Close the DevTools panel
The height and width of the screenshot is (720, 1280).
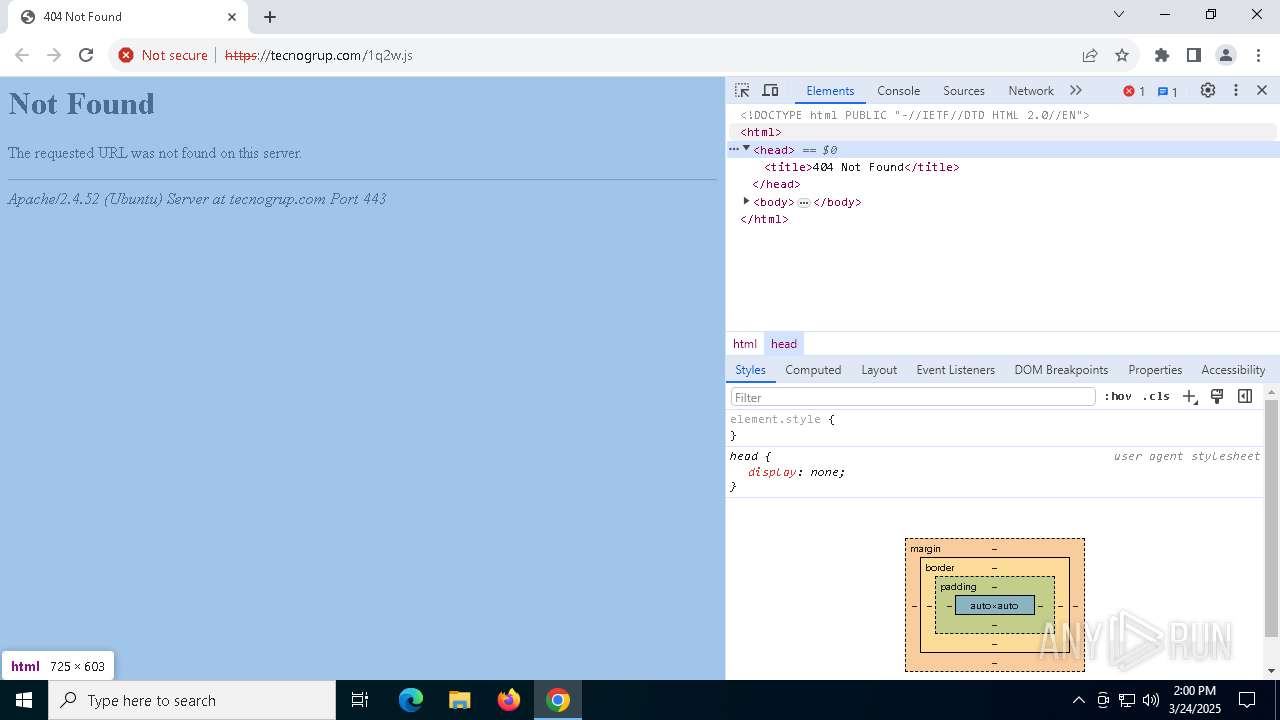[1262, 90]
